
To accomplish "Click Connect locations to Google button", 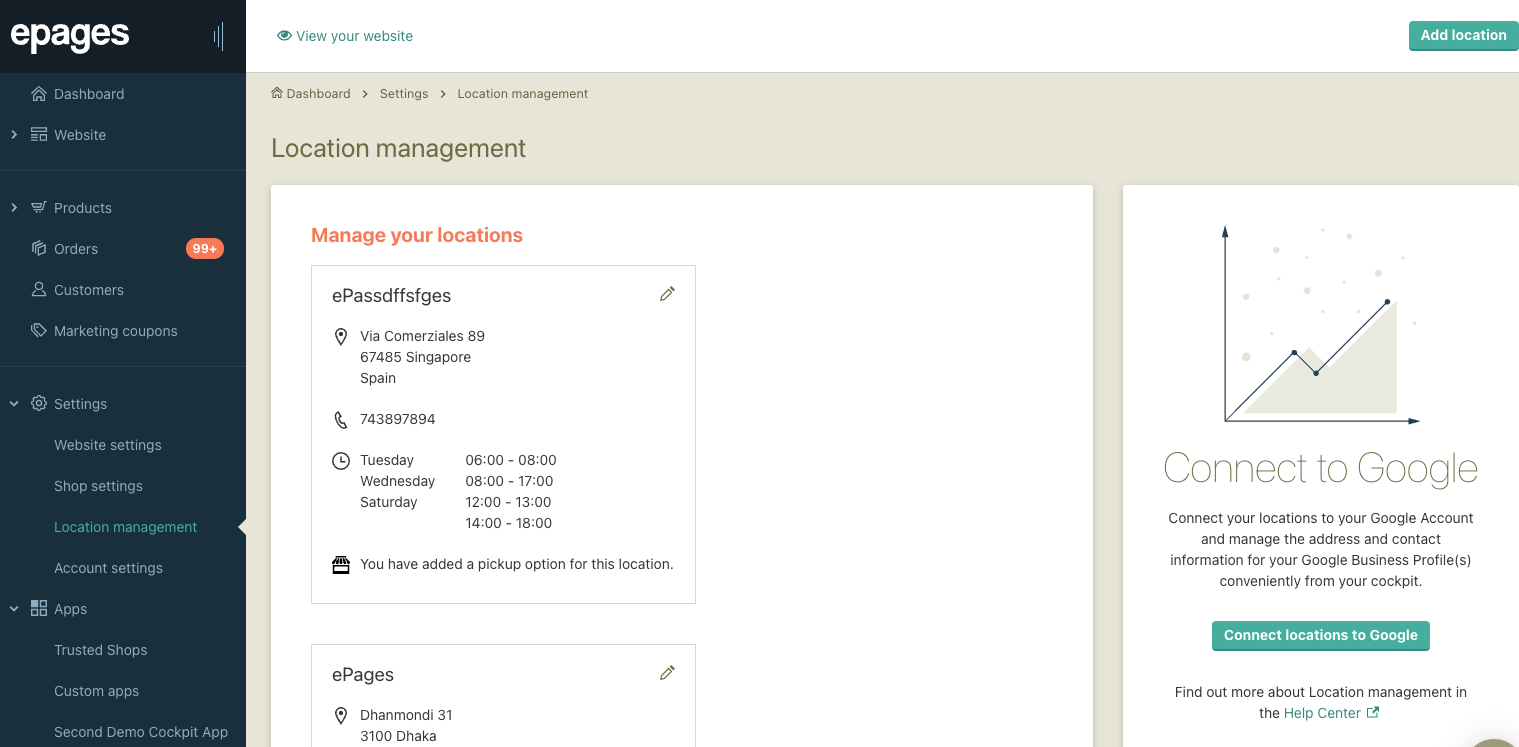I will pos(1321,635).
